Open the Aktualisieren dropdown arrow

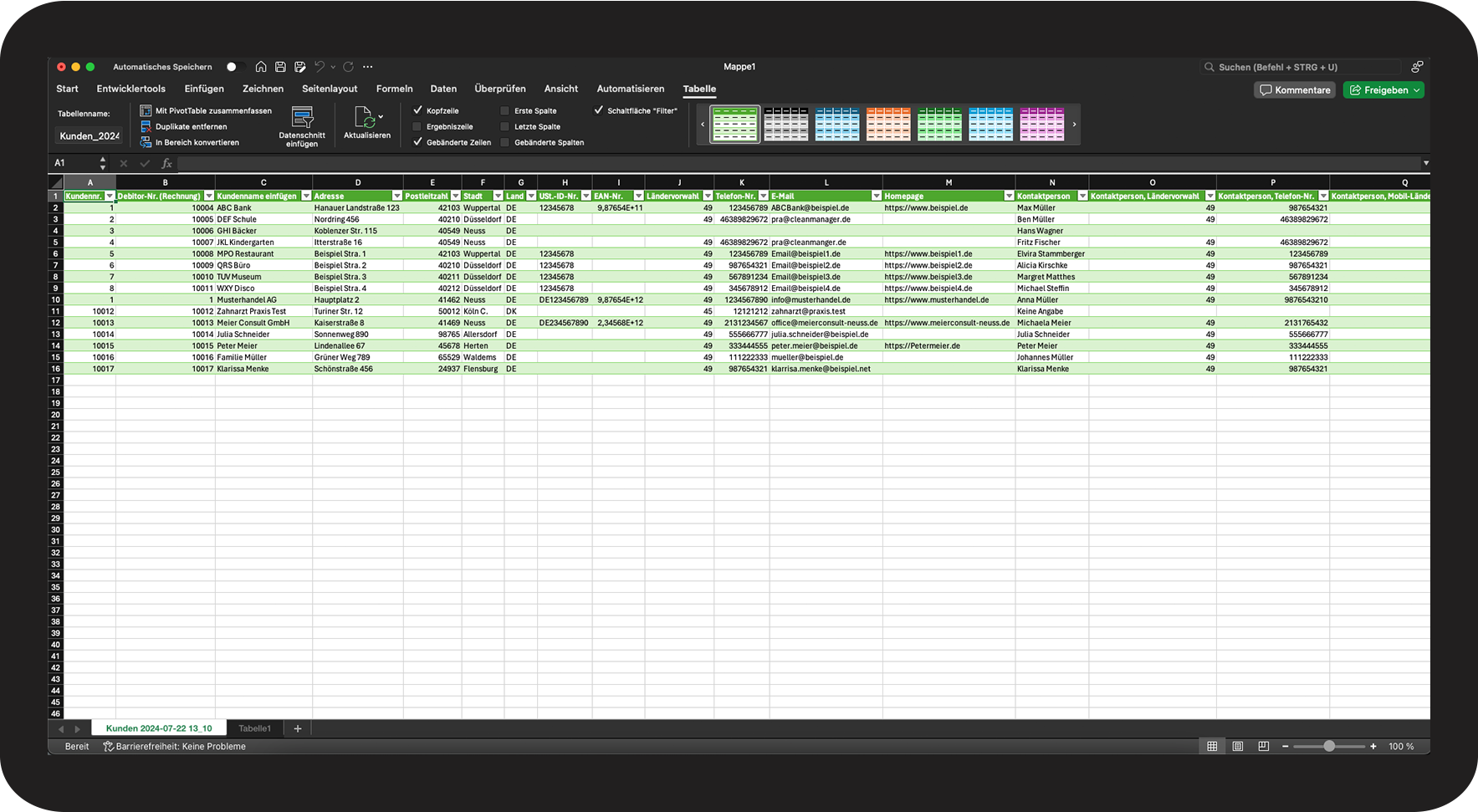click(381, 117)
